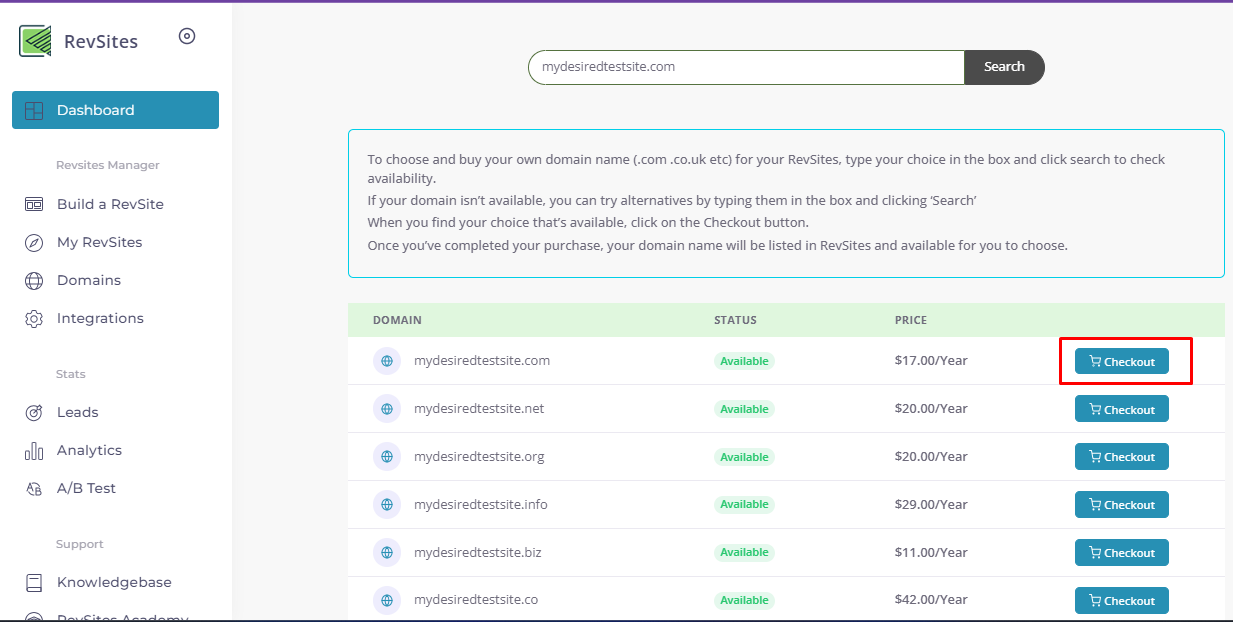This screenshot has height=622, width=1233.
Task: Click the Available badge for mydesiredtestsite.info
Action: click(x=744, y=505)
